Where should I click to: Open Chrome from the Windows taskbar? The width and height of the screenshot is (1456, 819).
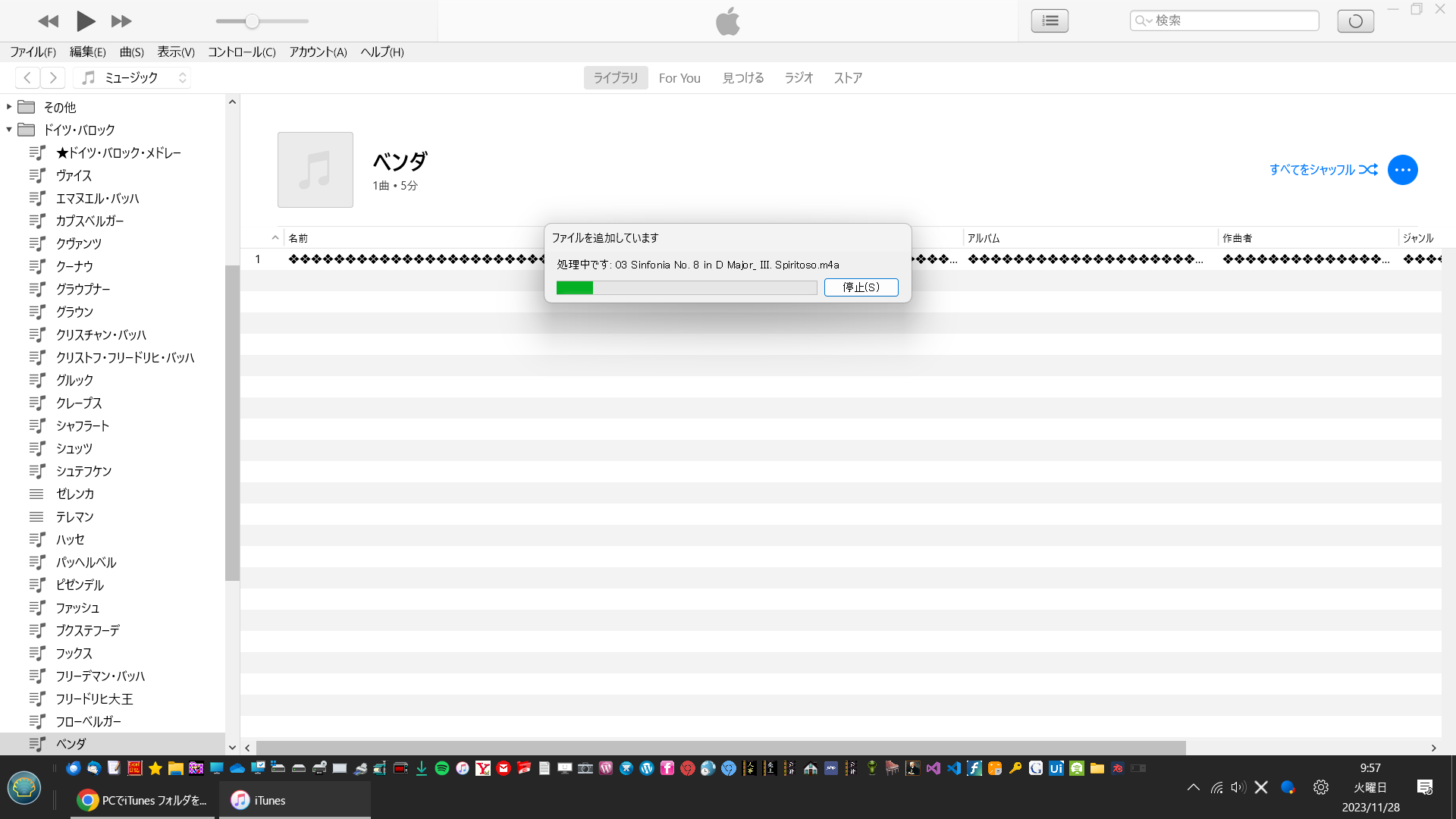[x=143, y=800]
